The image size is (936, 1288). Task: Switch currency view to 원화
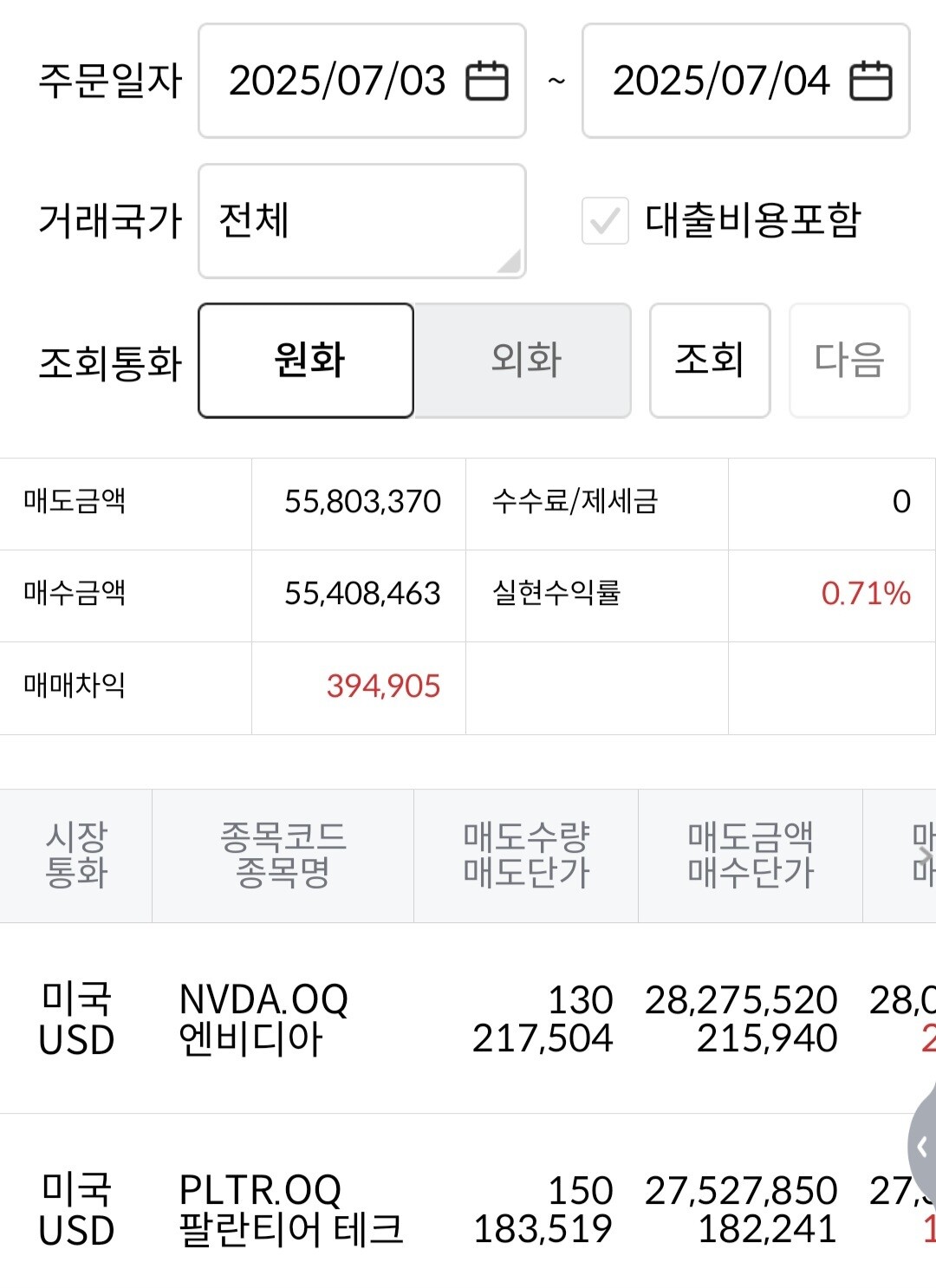pos(307,361)
